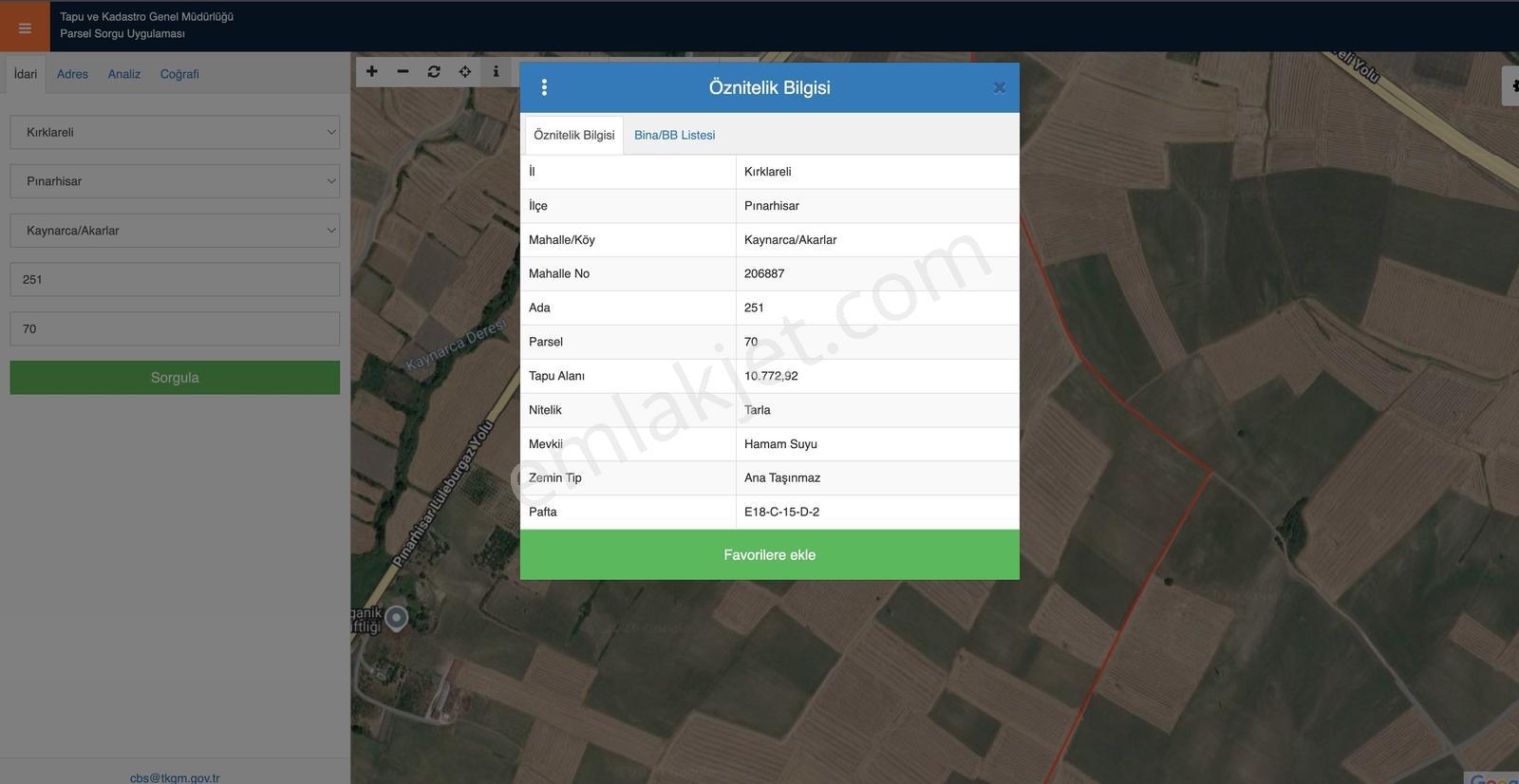This screenshot has width=1519, height=784.
Task: Select the İlçe value Pınarhisar in table
Action: (772, 206)
